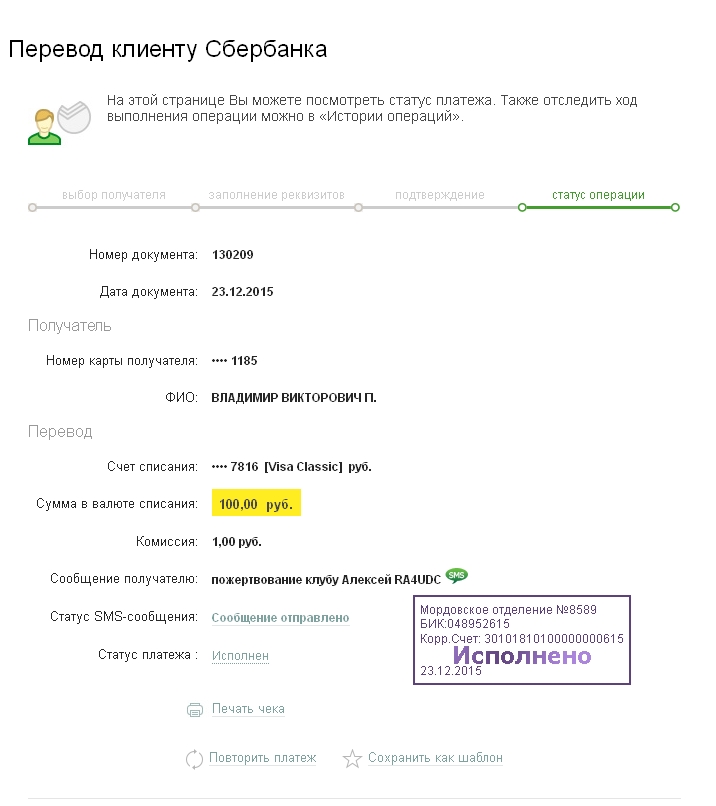This screenshot has height=806, width=716.
Task: Click the Сообщение отправлено status link
Action: (x=280, y=618)
